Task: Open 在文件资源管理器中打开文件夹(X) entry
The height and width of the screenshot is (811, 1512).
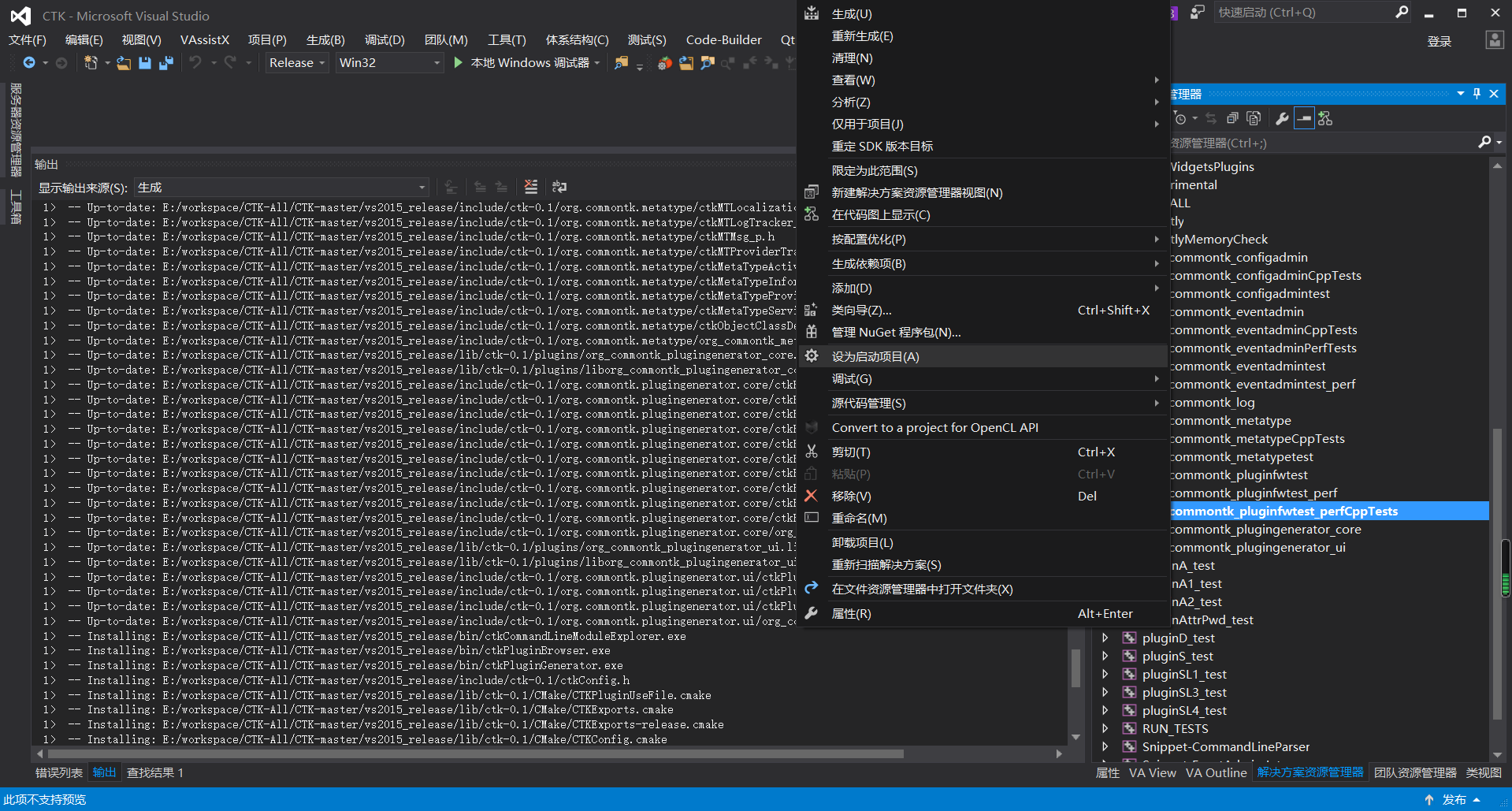Action: click(983, 589)
